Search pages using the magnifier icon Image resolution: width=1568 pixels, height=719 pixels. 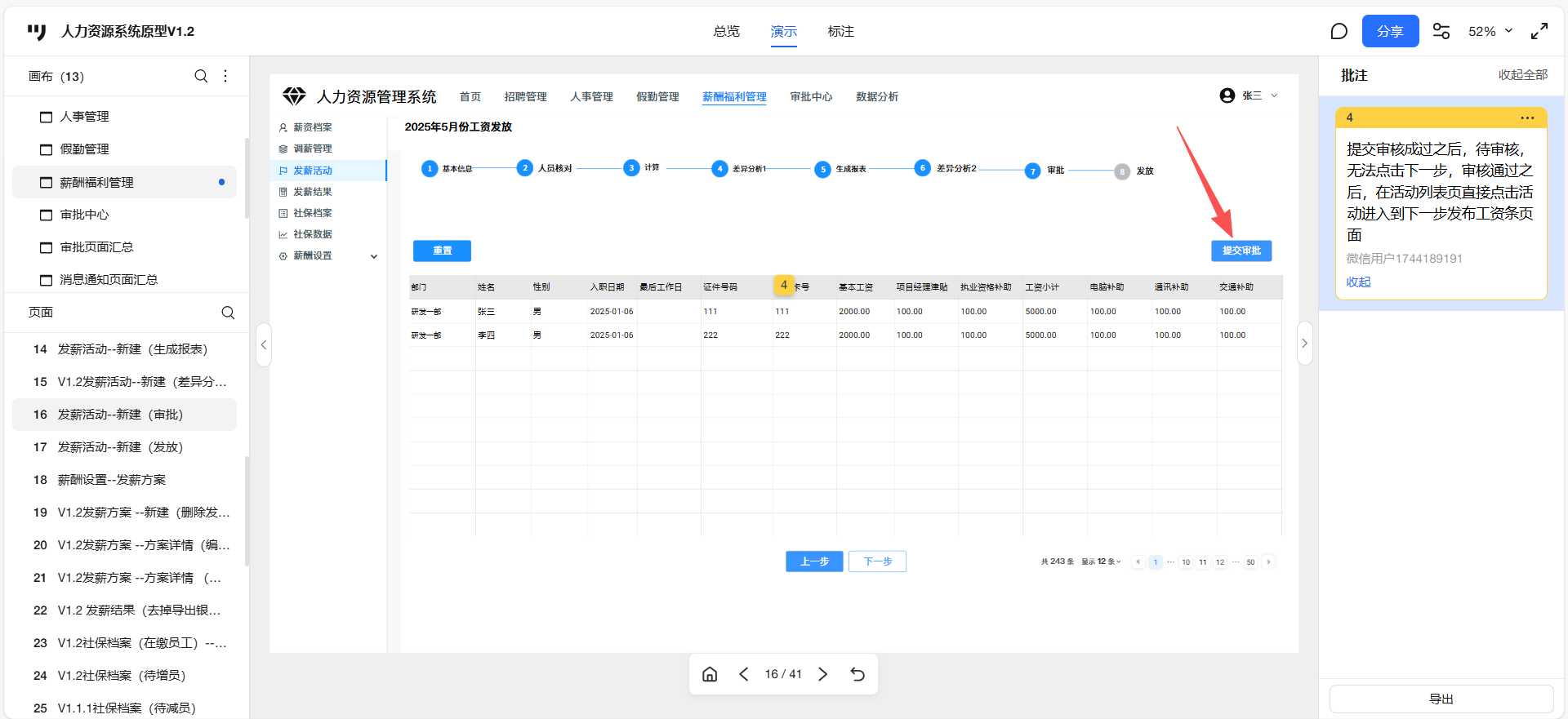(x=228, y=313)
